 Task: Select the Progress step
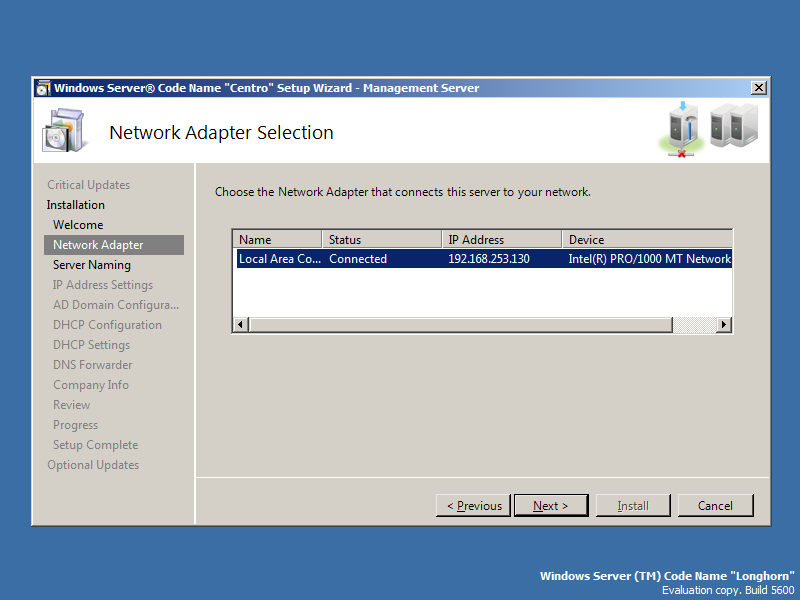76,424
